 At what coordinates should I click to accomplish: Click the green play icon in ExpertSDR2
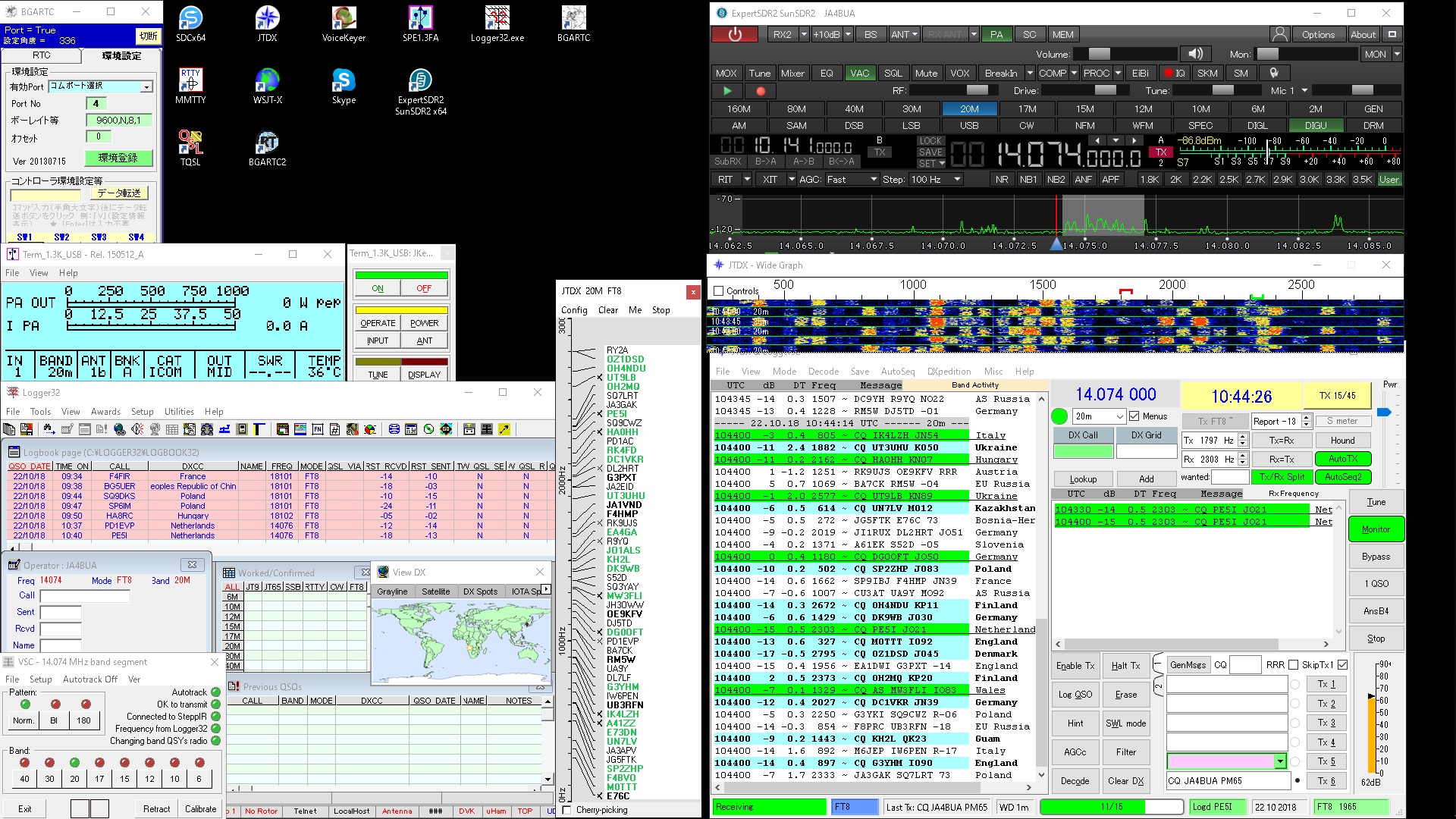[x=727, y=91]
